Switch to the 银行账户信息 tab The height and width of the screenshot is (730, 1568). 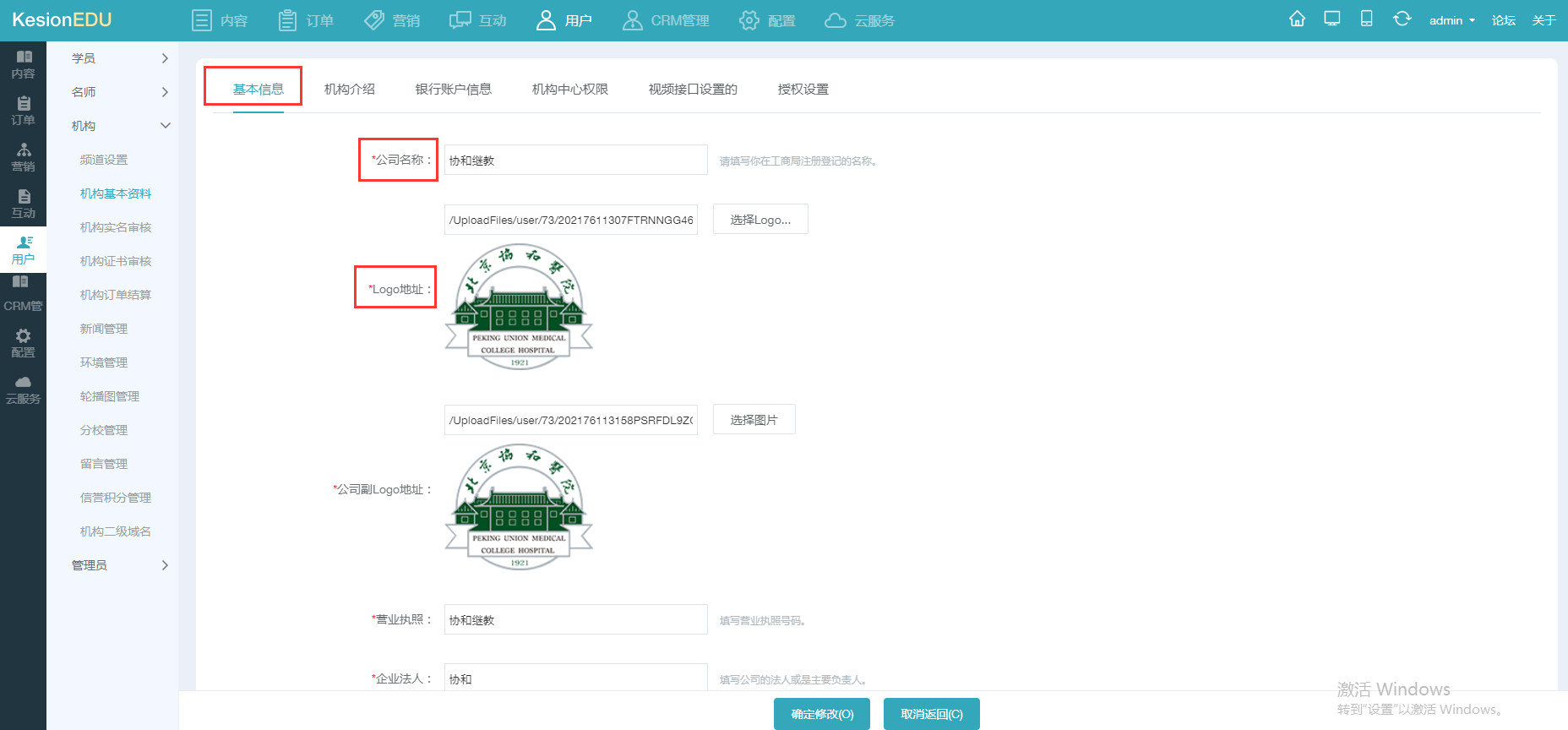tap(453, 90)
